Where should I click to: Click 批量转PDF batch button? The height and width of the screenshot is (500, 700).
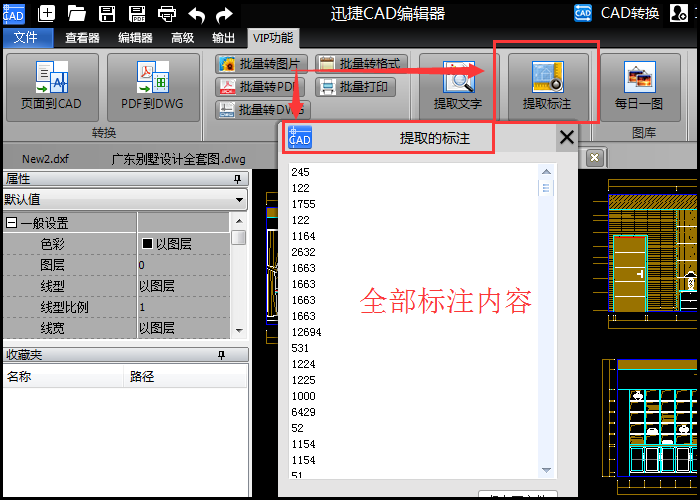260,87
